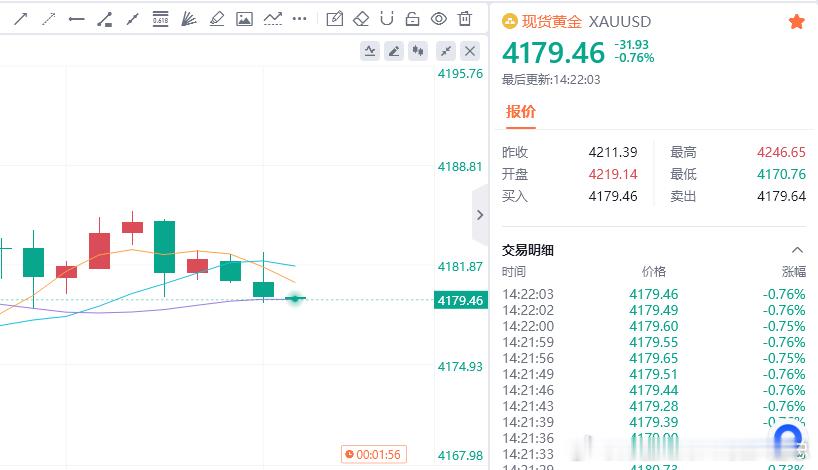Collapse the 交易明细 section chevron
818x470 pixels.
(797, 250)
